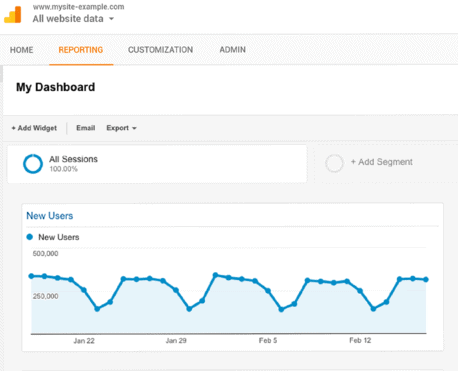Screen dimensions: 458x371
Task: Expand the Export dropdown menu
Action: [121, 128]
